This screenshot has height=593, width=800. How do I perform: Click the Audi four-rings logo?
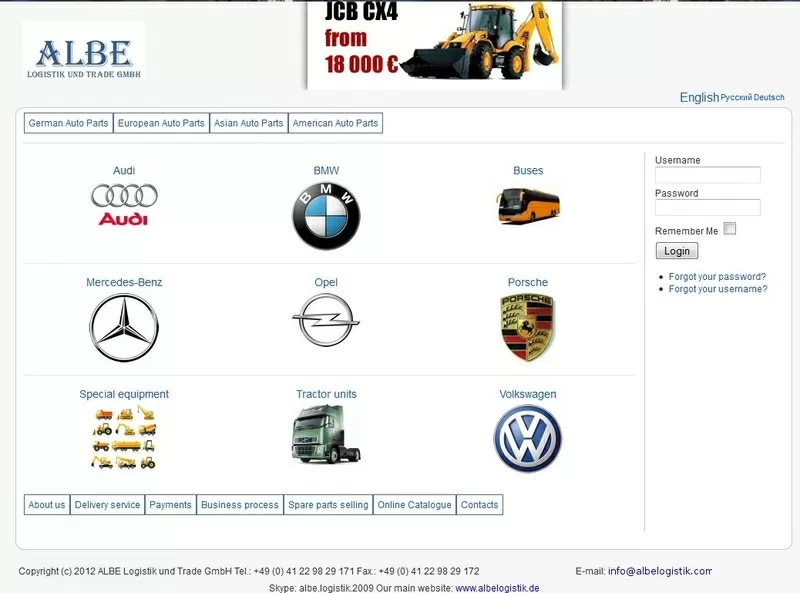[124, 204]
